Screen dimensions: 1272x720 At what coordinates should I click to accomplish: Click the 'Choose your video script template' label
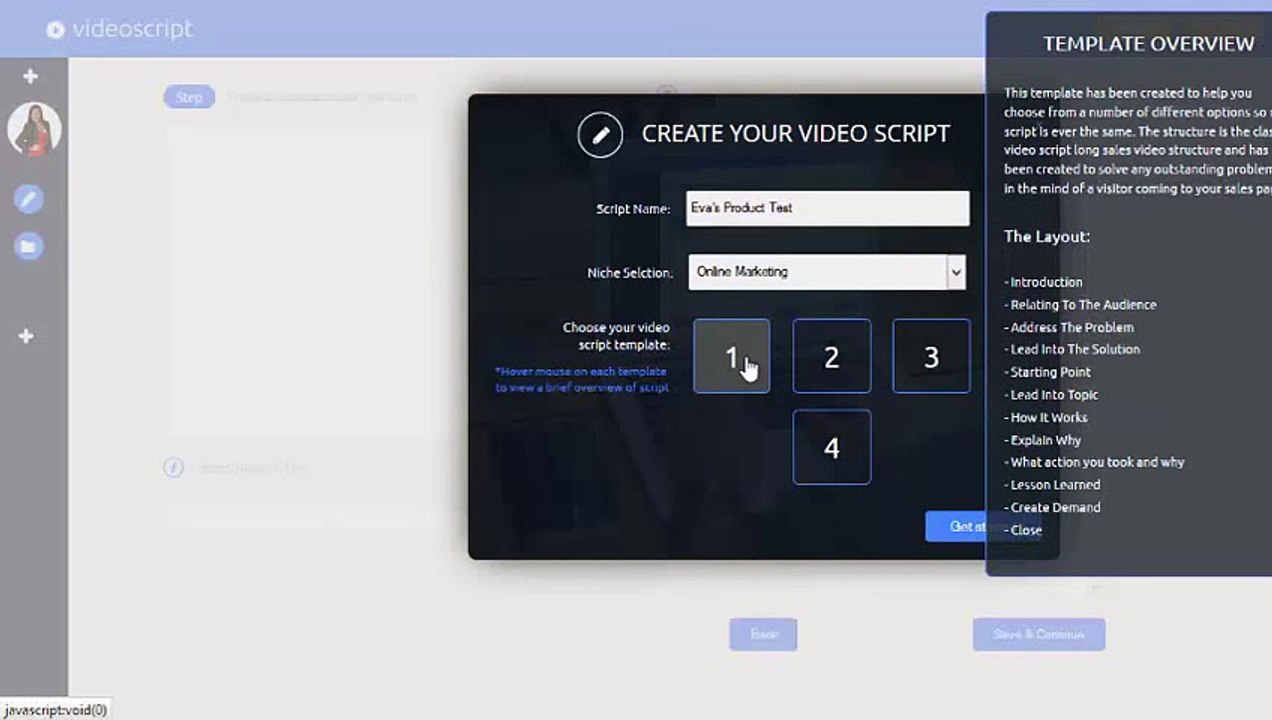pos(616,336)
